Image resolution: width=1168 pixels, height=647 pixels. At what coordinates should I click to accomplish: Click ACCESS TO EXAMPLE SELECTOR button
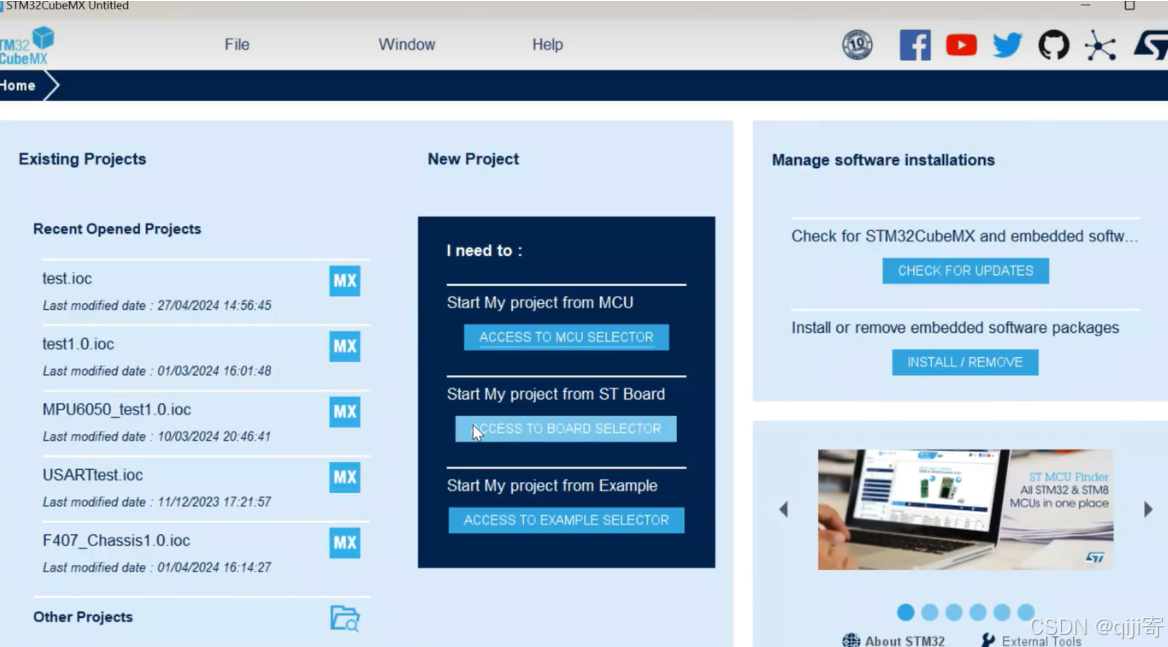click(566, 520)
